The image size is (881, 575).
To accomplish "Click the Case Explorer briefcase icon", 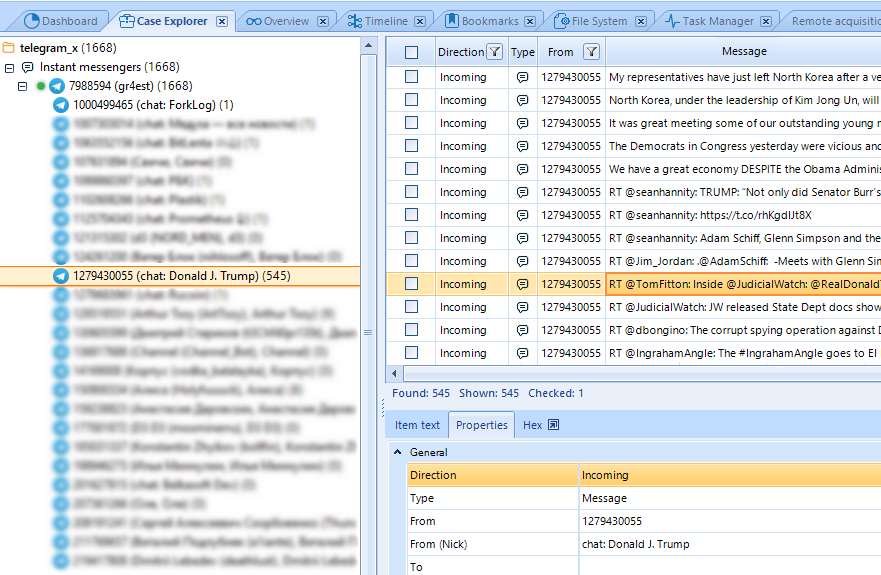I will 127,21.
